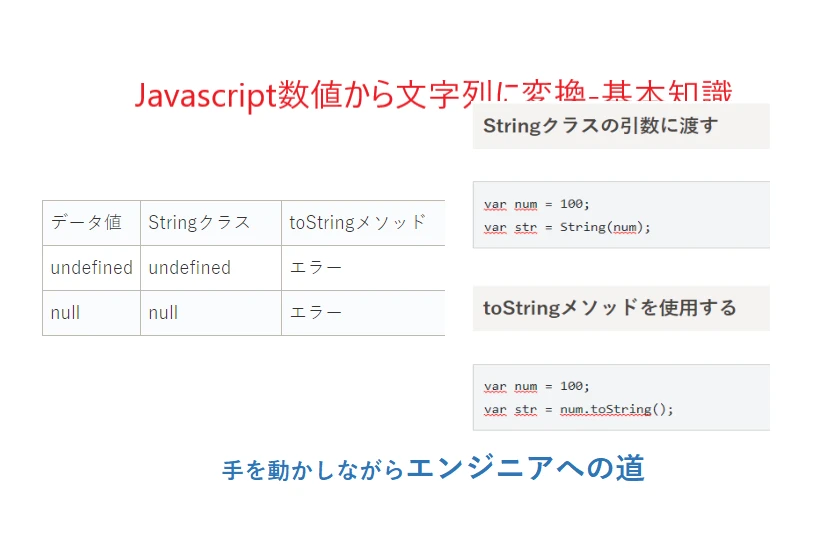Click the word String in first code block
The image size is (840, 560).
(583, 227)
